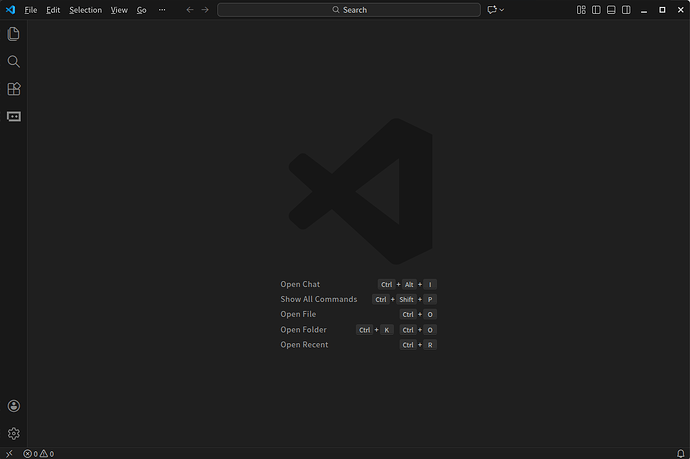Screen dimensions: 690x459
Task: Open the Edit menu
Action: pyautogui.click(x=53, y=10)
